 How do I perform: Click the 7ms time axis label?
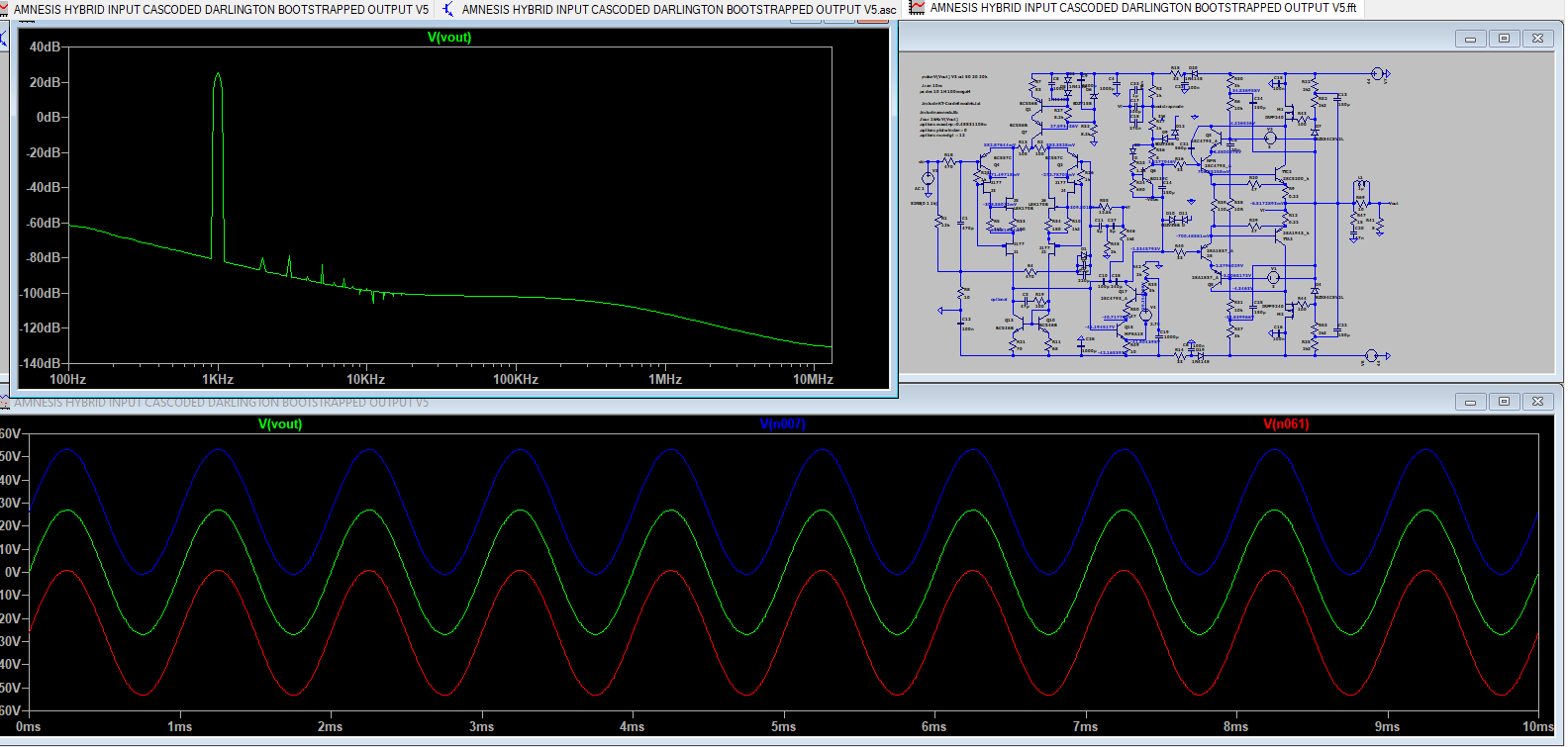[1085, 727]
